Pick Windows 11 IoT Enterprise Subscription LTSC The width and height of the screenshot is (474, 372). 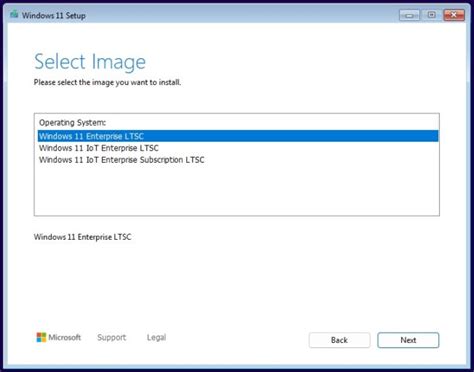pos(238,160)
